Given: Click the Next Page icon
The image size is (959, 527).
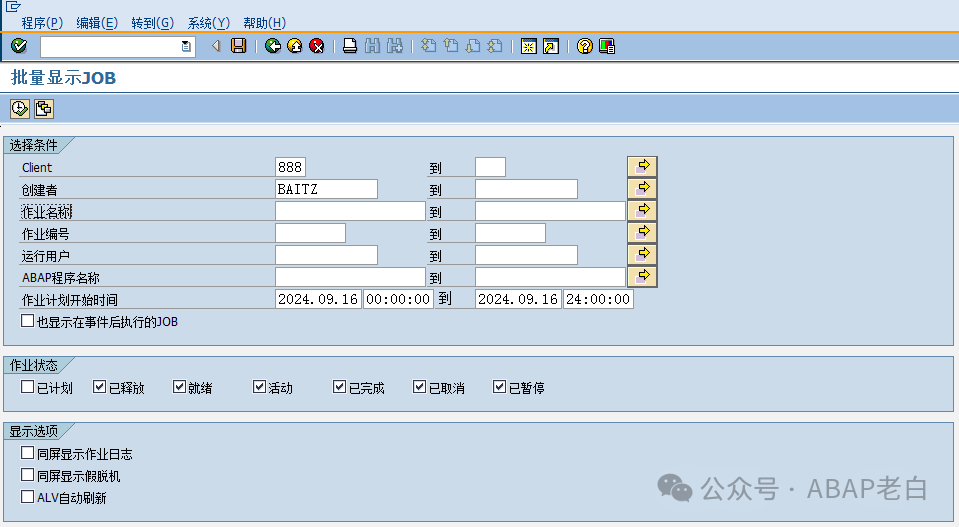Looking at the screenshot, I should (473, 46).
